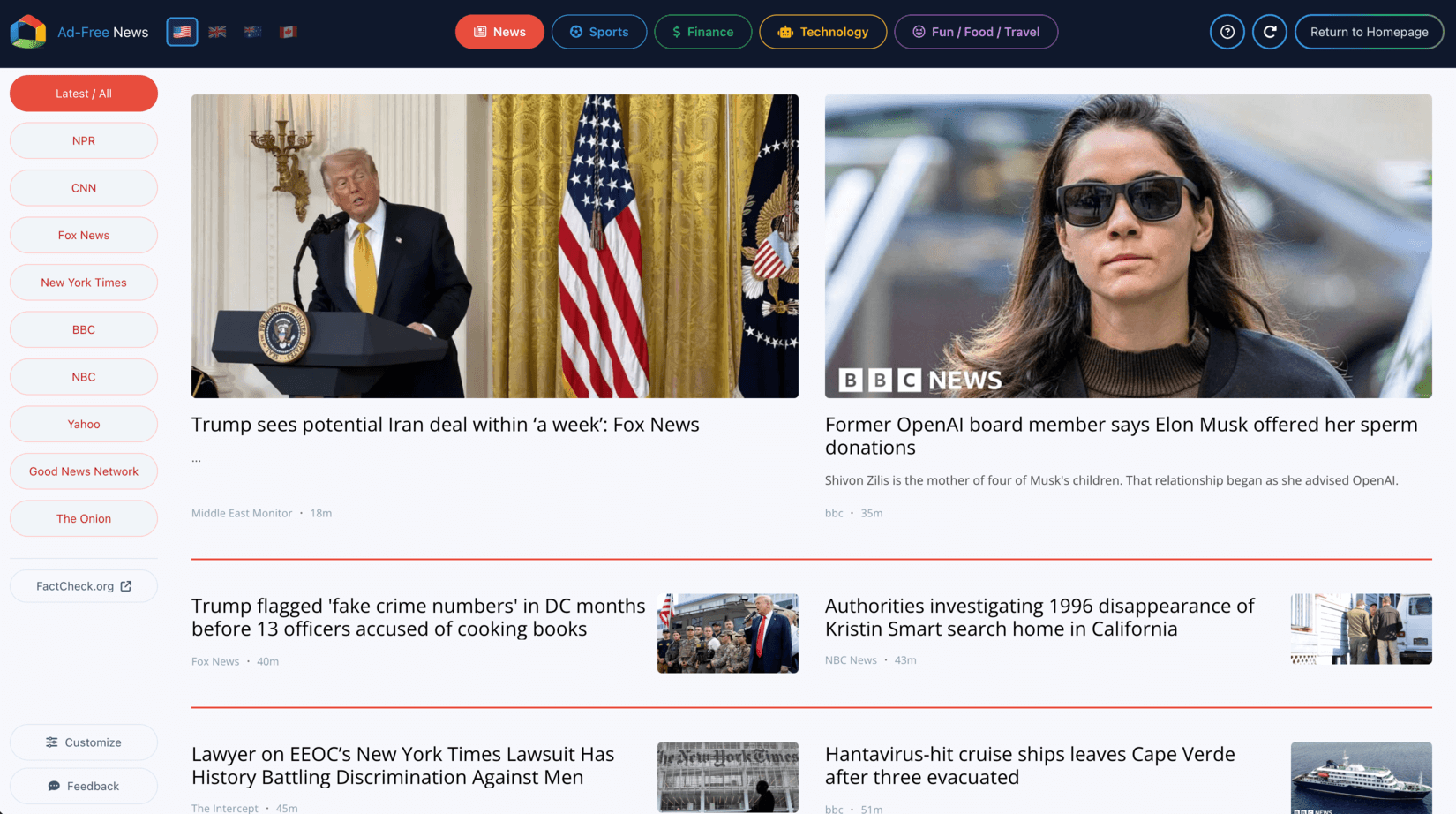1456x814 pixels.
Task: Click The Intercept source label
Action: point(225,808)
